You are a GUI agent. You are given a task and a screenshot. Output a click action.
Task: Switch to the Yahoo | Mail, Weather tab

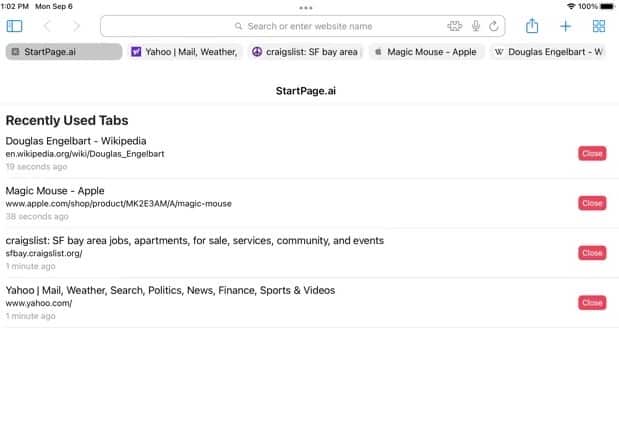[x=185, y=52]
